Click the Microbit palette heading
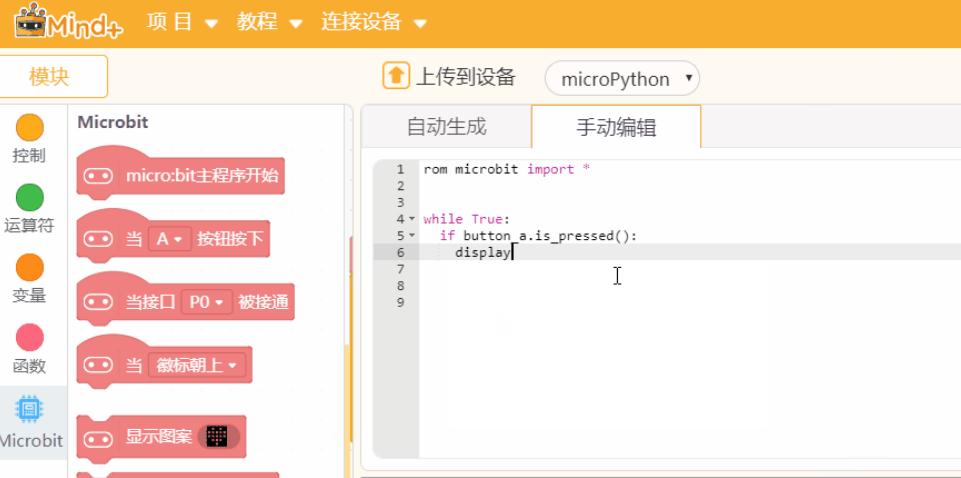This screenshot has width=961, height=478. (x=113, y=122)
